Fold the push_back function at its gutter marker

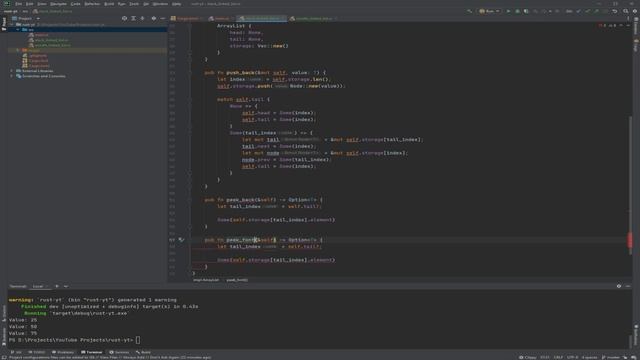(x=190, y=73)
